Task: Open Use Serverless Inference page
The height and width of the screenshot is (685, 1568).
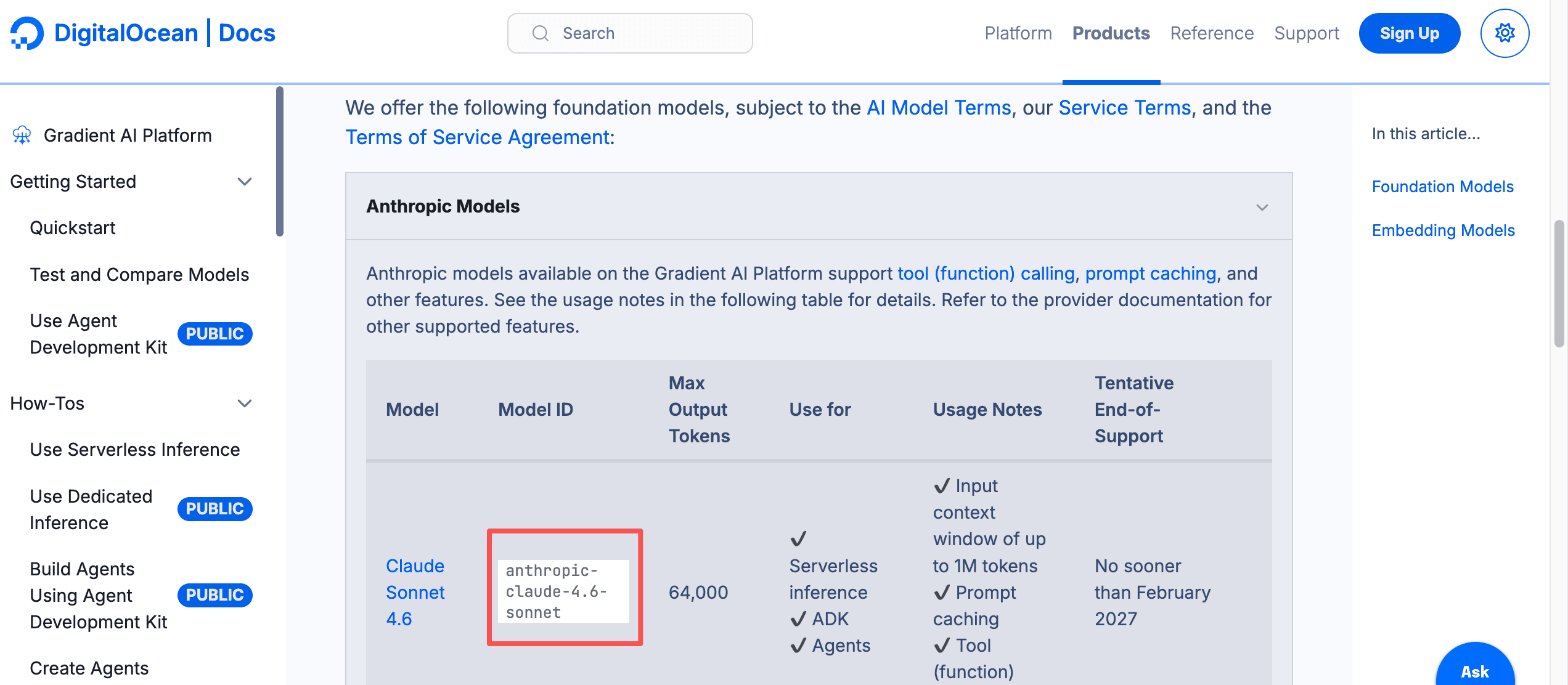Action: click(x=134, y=450)
